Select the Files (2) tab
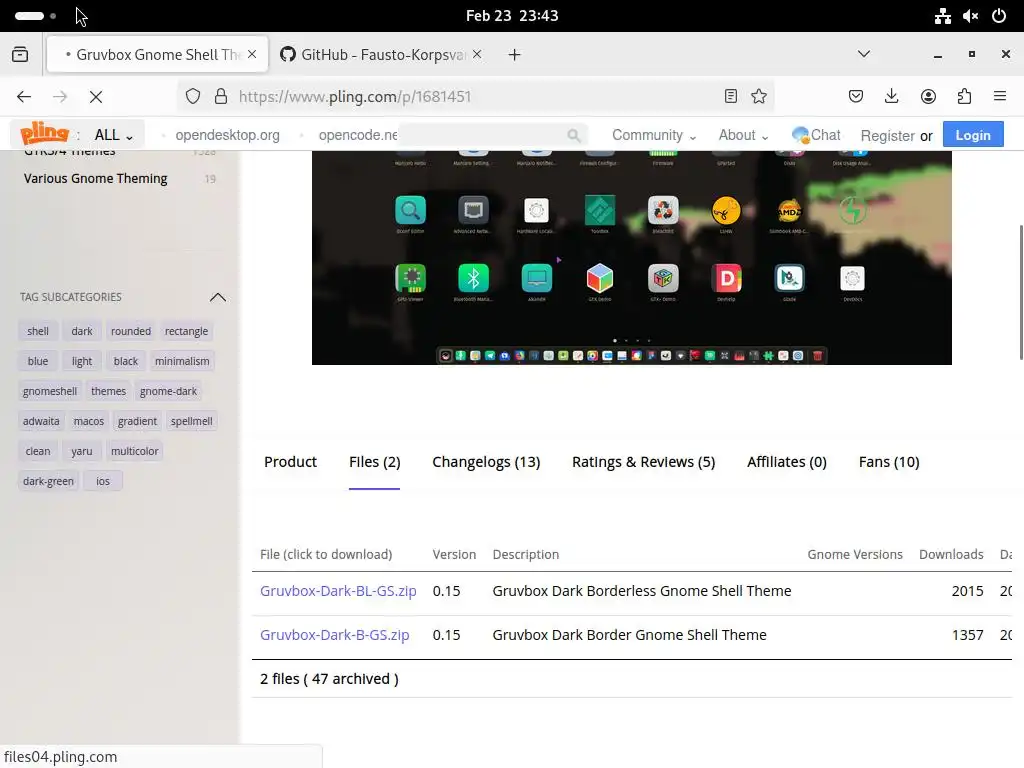The height and width of the screenshot is (768, 1024). [x=374, y=462]
